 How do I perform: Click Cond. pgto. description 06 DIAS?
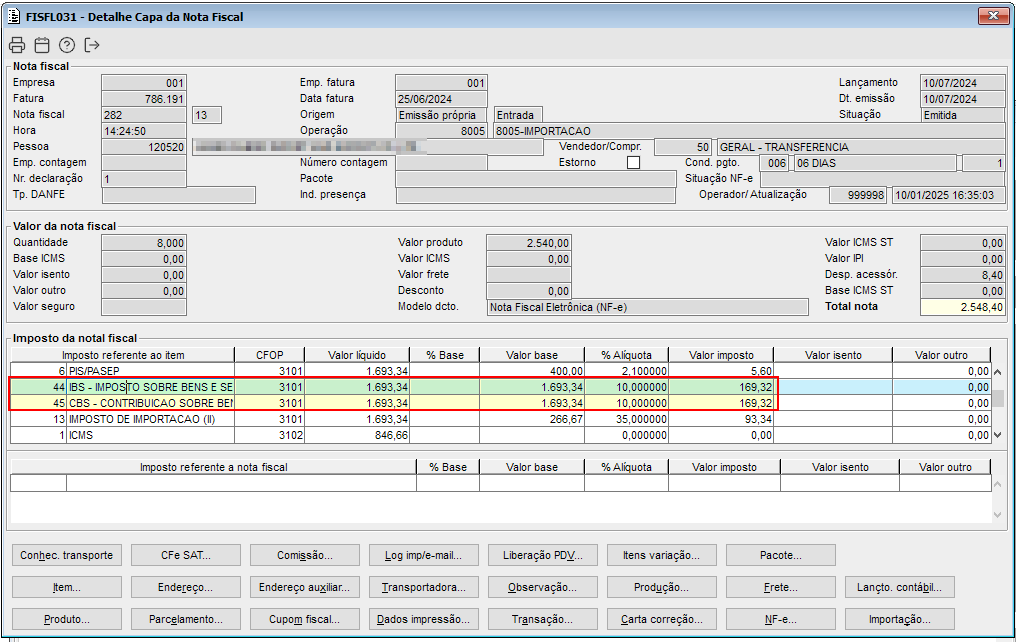[875, 163]
